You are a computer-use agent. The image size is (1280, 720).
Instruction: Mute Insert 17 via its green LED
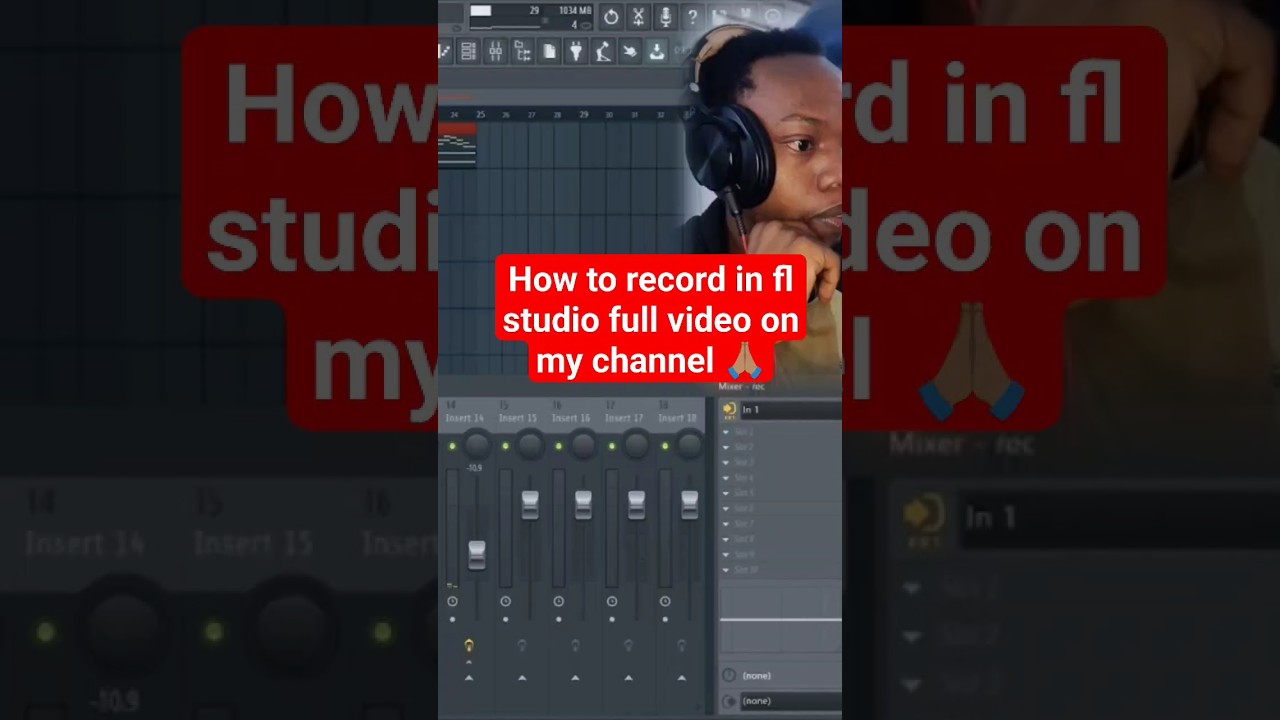pos(611,446)
